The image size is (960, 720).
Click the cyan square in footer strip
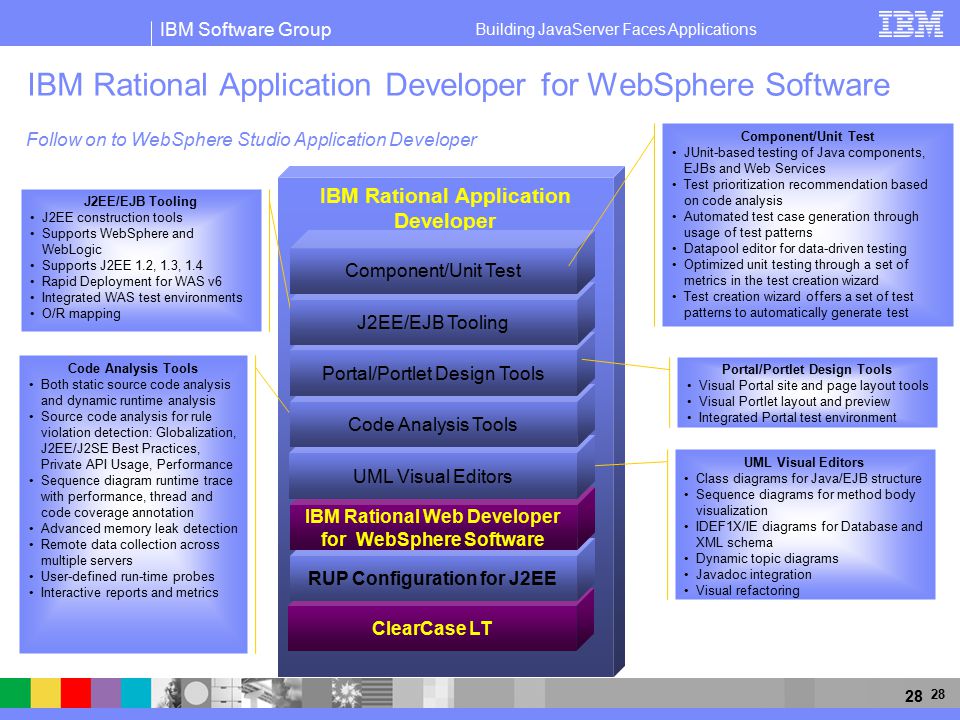click(x=136, y=693)
